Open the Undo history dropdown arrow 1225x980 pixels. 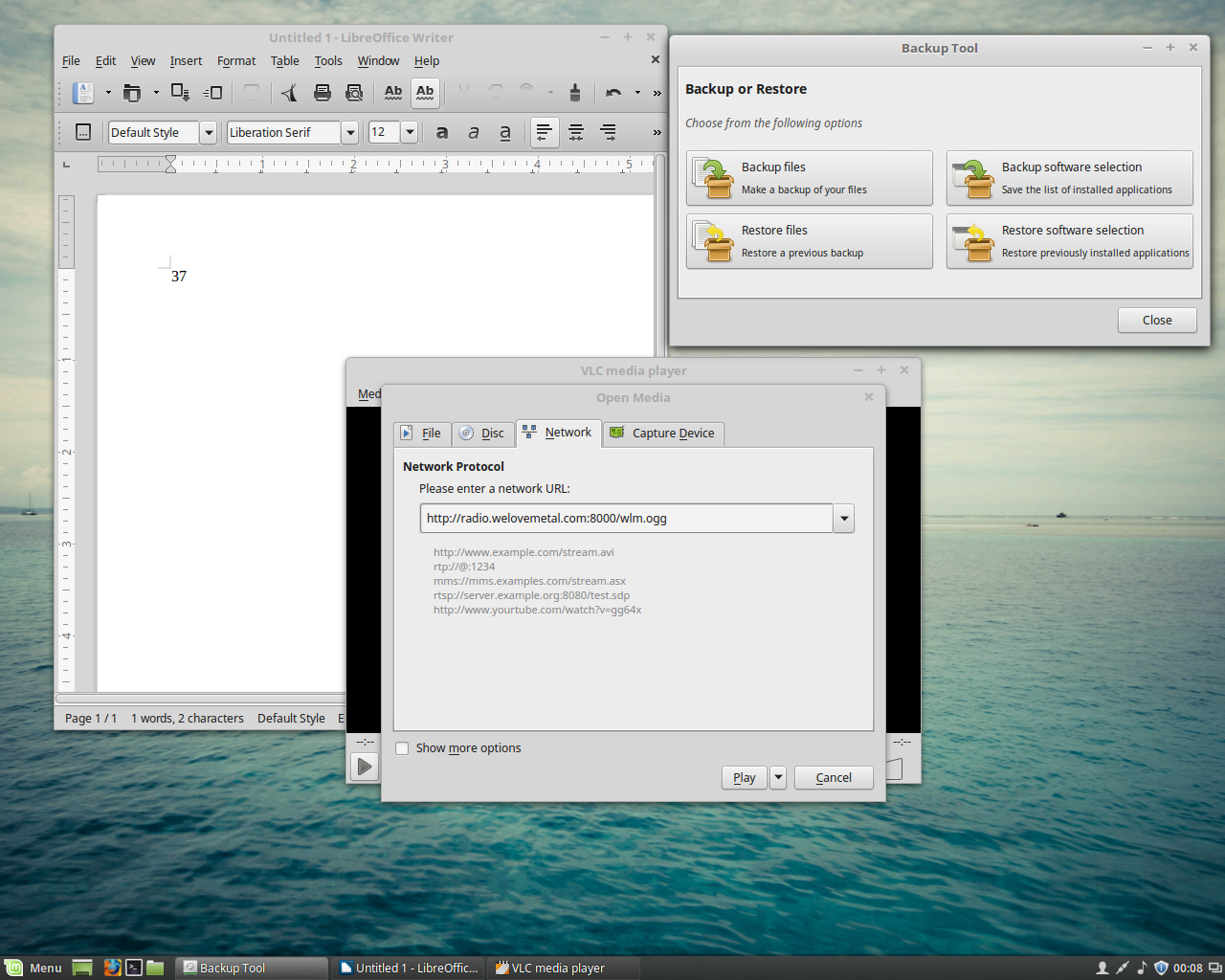pyautogui.click(x=637, y=93)
